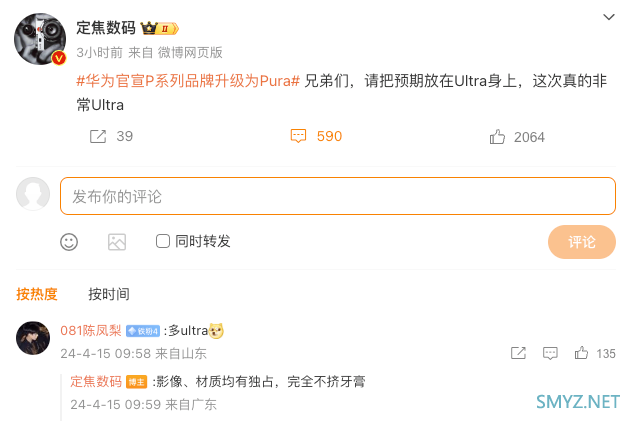
Task: Open 081陈凤梨's avatar
Action: point(33,338)
